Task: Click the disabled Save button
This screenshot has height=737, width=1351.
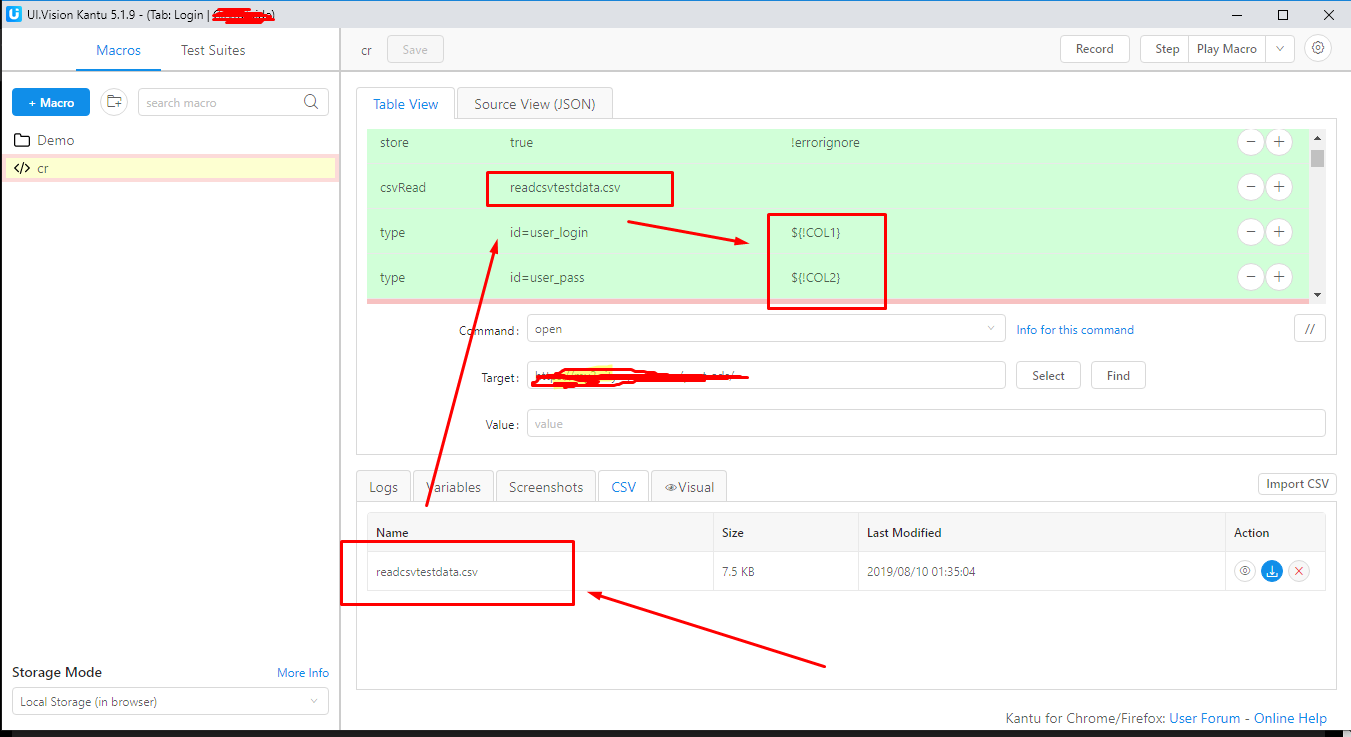Action: (415, 49)
